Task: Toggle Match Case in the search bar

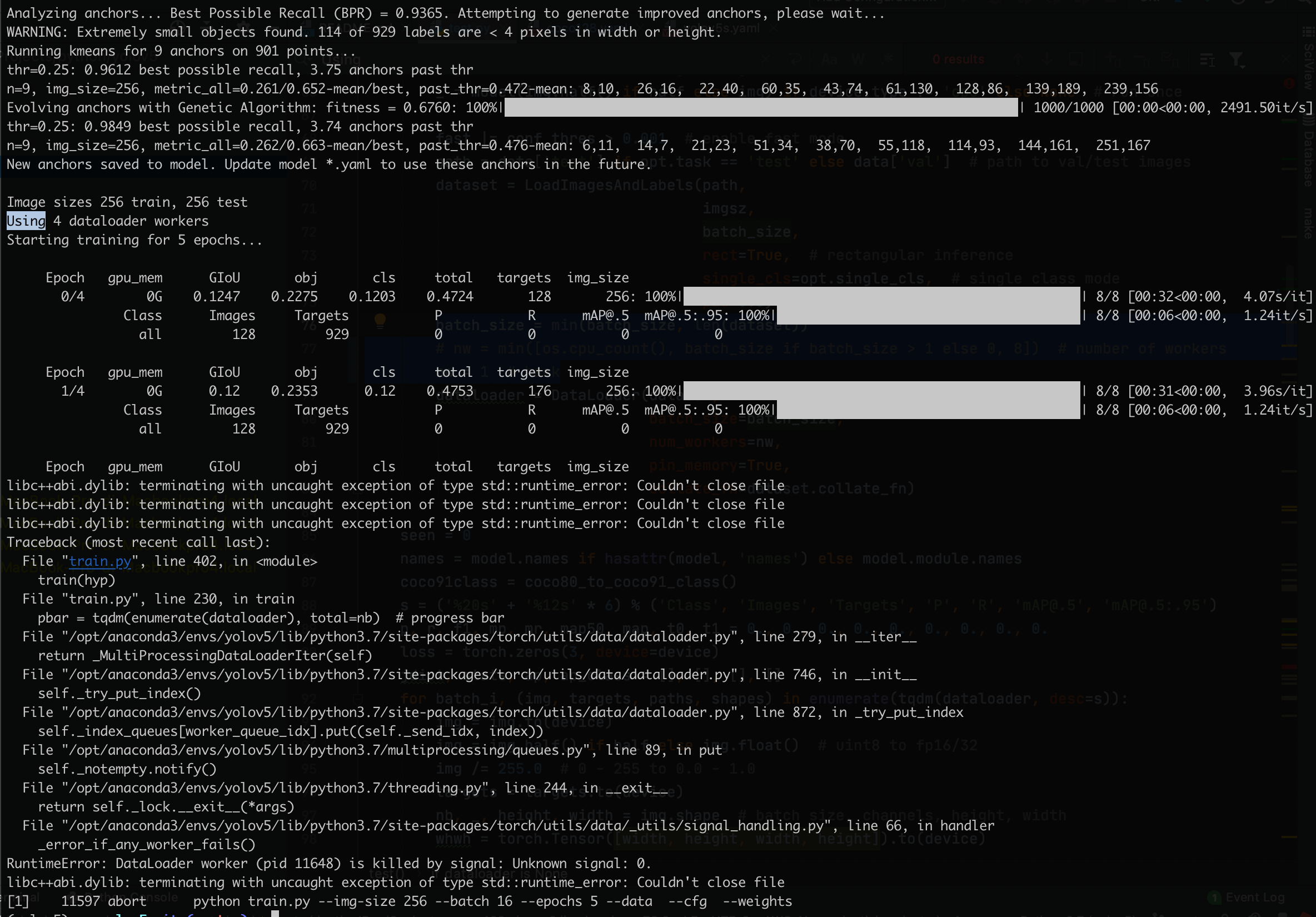Action: point(830,59)
